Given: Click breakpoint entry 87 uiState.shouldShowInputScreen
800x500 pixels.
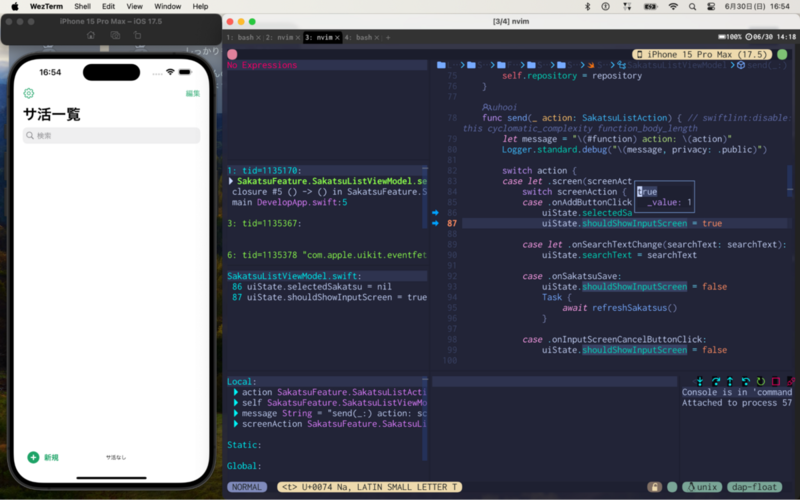Looking at the screenshot, I should pyautogui.click(x=329, y=297).
